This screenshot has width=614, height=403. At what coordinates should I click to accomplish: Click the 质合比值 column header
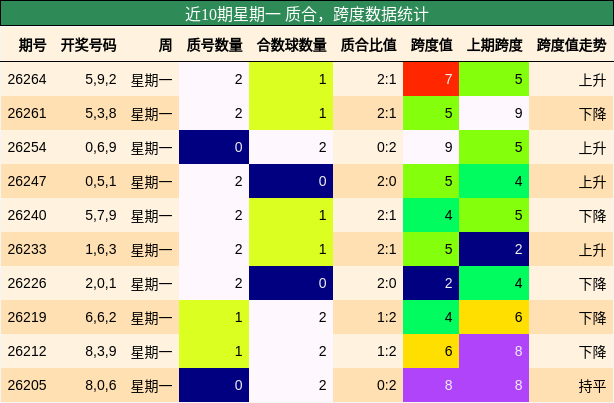click(368, 45)
